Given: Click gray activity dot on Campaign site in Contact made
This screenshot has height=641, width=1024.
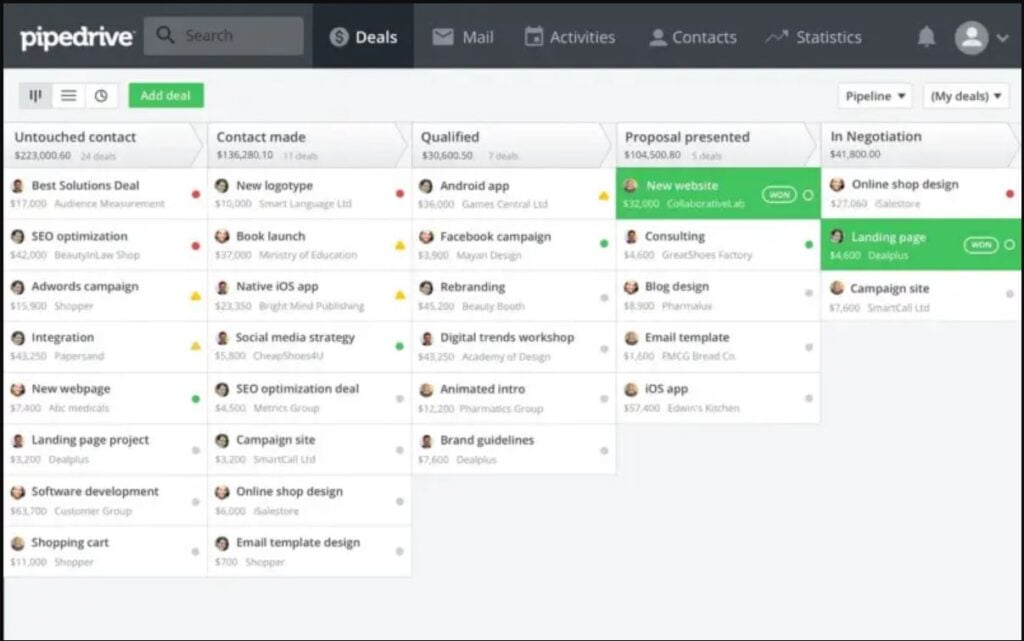Looking at the screenshot, I should (400, 450).
